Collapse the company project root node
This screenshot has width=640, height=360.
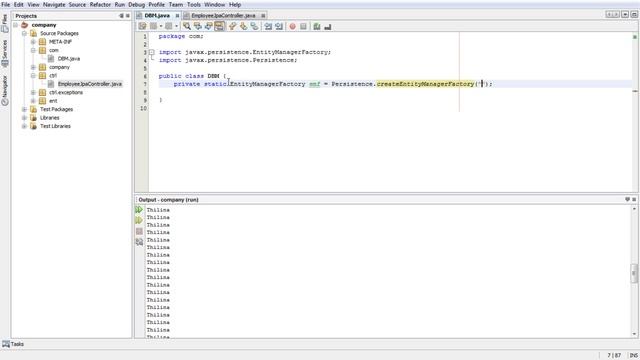[x=16, y=25]
